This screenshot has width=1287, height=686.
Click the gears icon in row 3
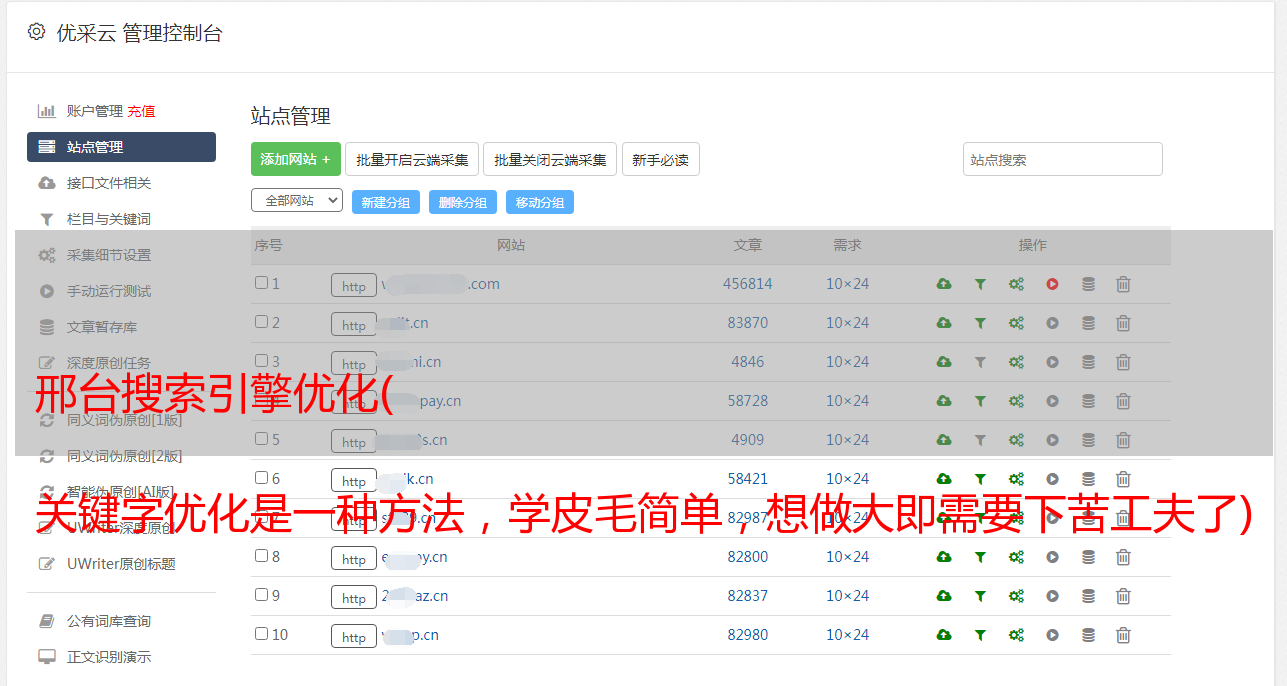tap(1016, 362)
